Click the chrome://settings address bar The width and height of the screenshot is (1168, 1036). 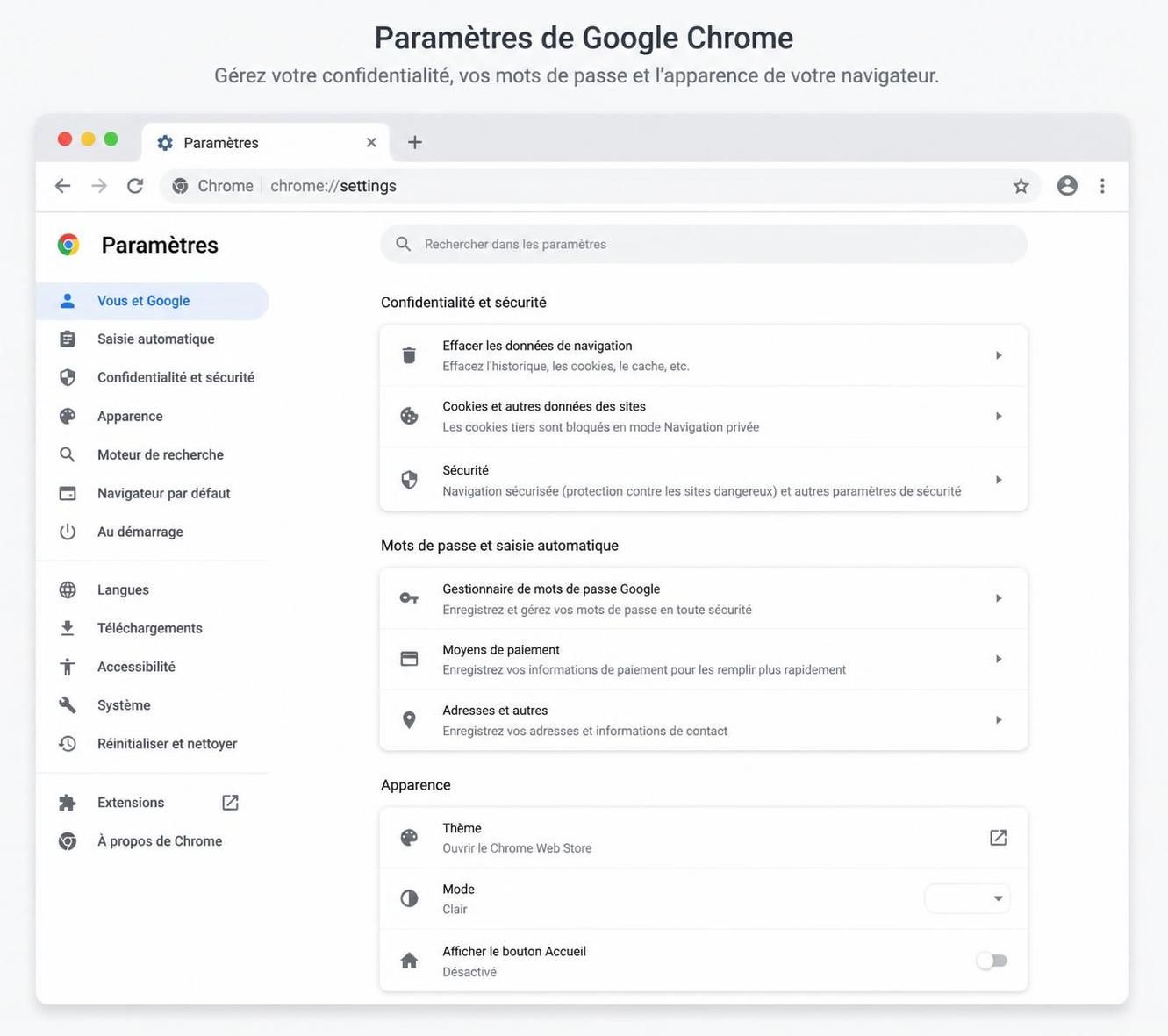pyautogui.click(x=600, y=186)
